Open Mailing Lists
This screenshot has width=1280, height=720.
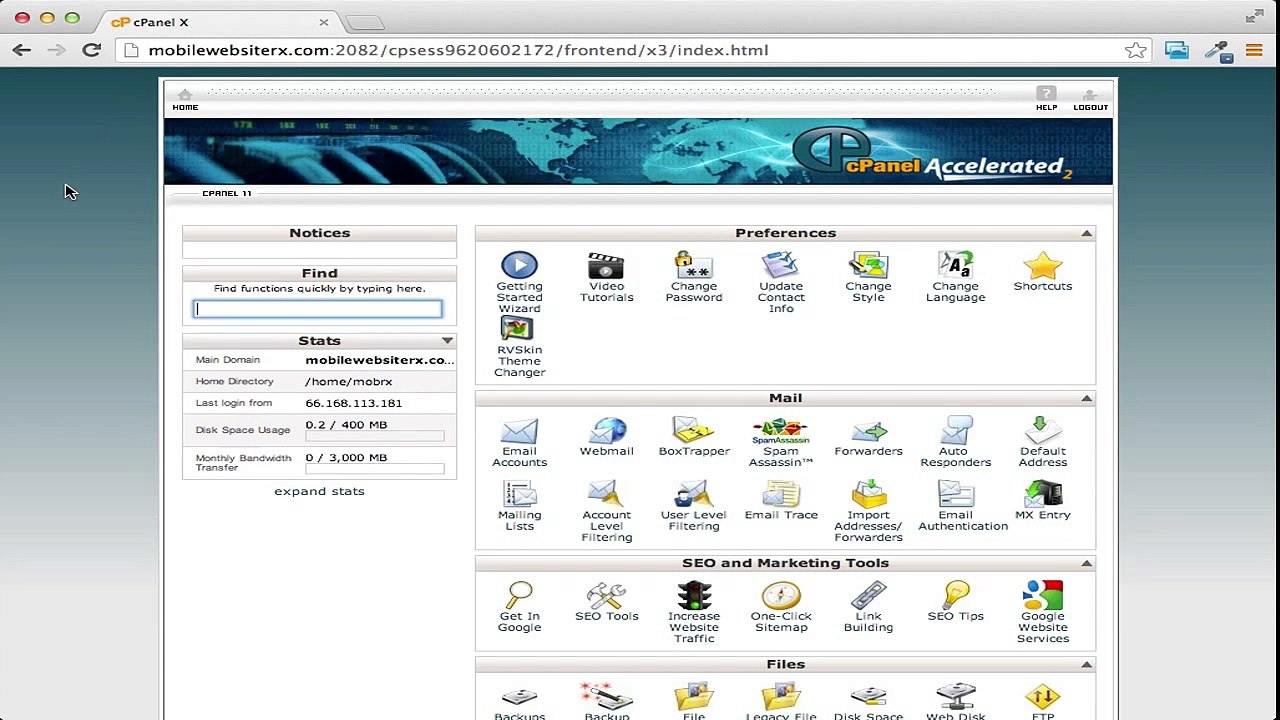coord(519,506)
